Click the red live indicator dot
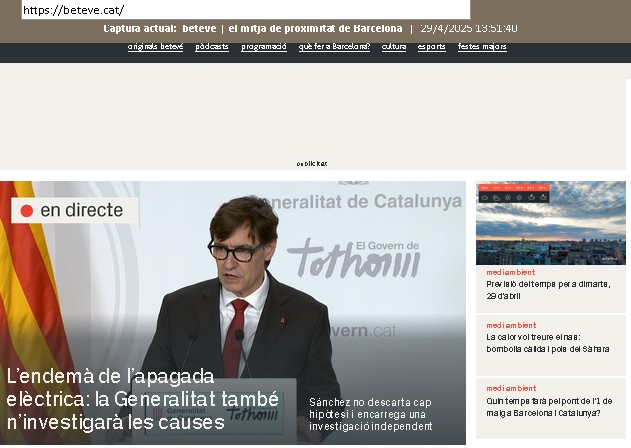The image size is (631, 448). pos(27,211)
